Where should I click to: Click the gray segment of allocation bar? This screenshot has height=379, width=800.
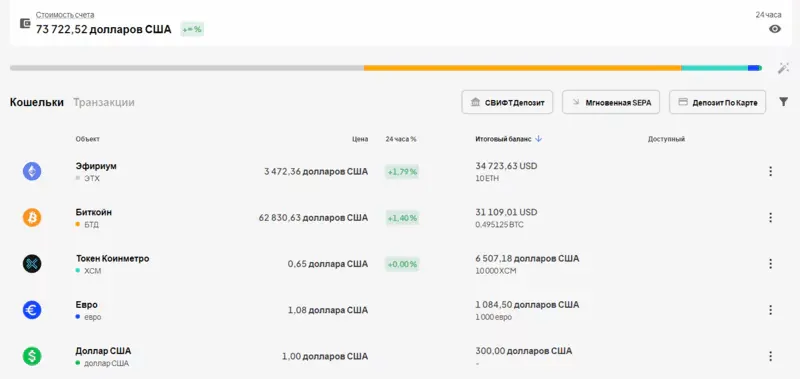tap(187, 68)
